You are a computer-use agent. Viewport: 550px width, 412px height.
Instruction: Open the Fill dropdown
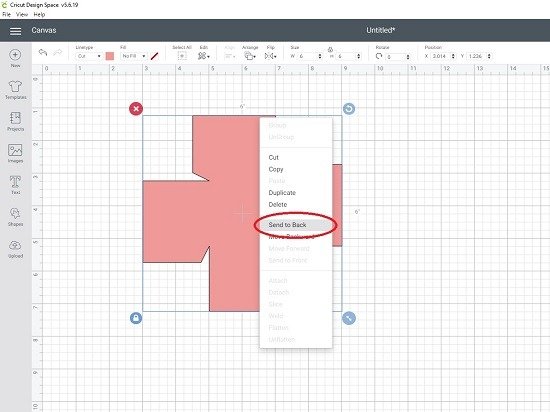(x=133, y=56)
